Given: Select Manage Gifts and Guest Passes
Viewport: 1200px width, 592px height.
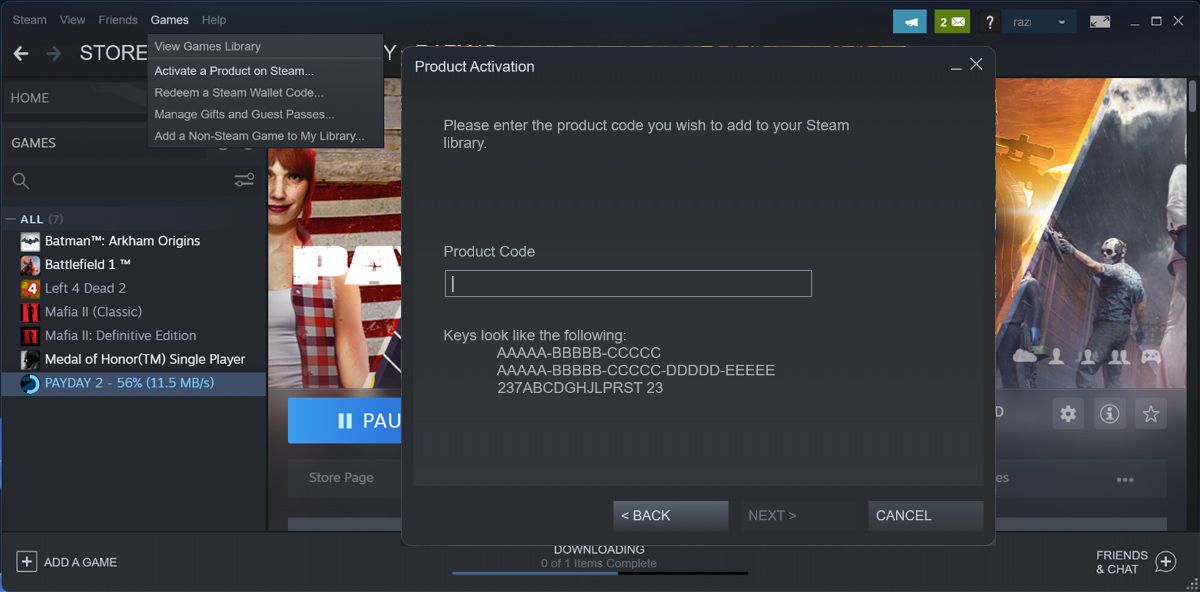Looking at the screenshot, I should (244, 114).
